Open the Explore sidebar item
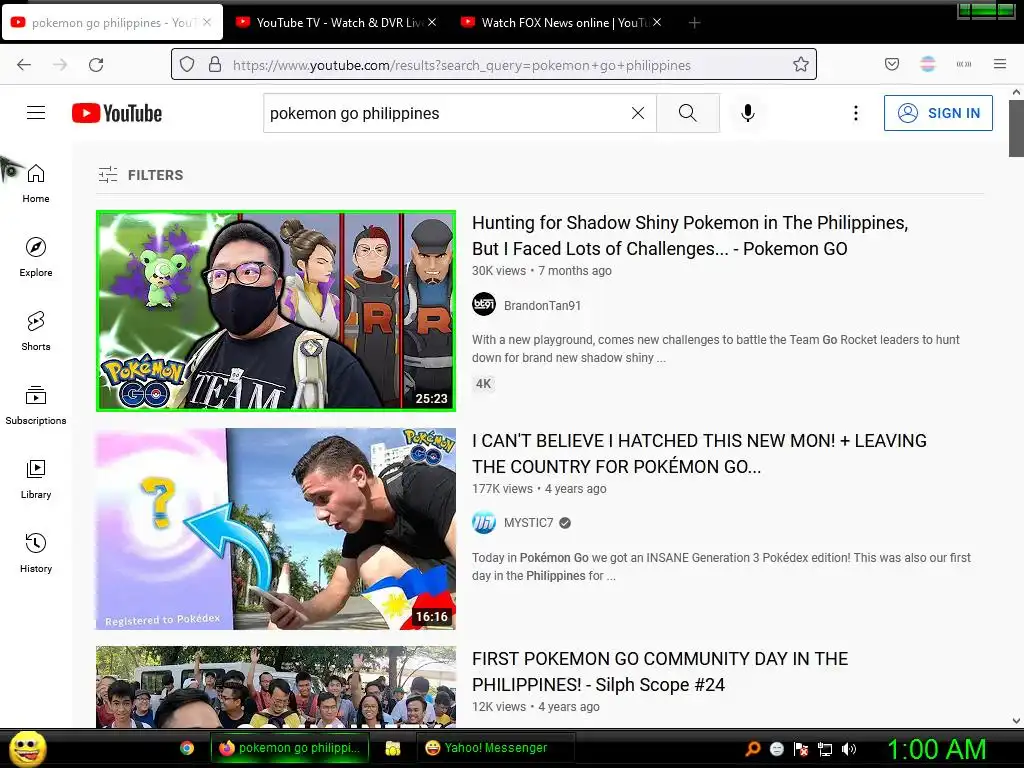1024x768 pixels. (36, 257)
